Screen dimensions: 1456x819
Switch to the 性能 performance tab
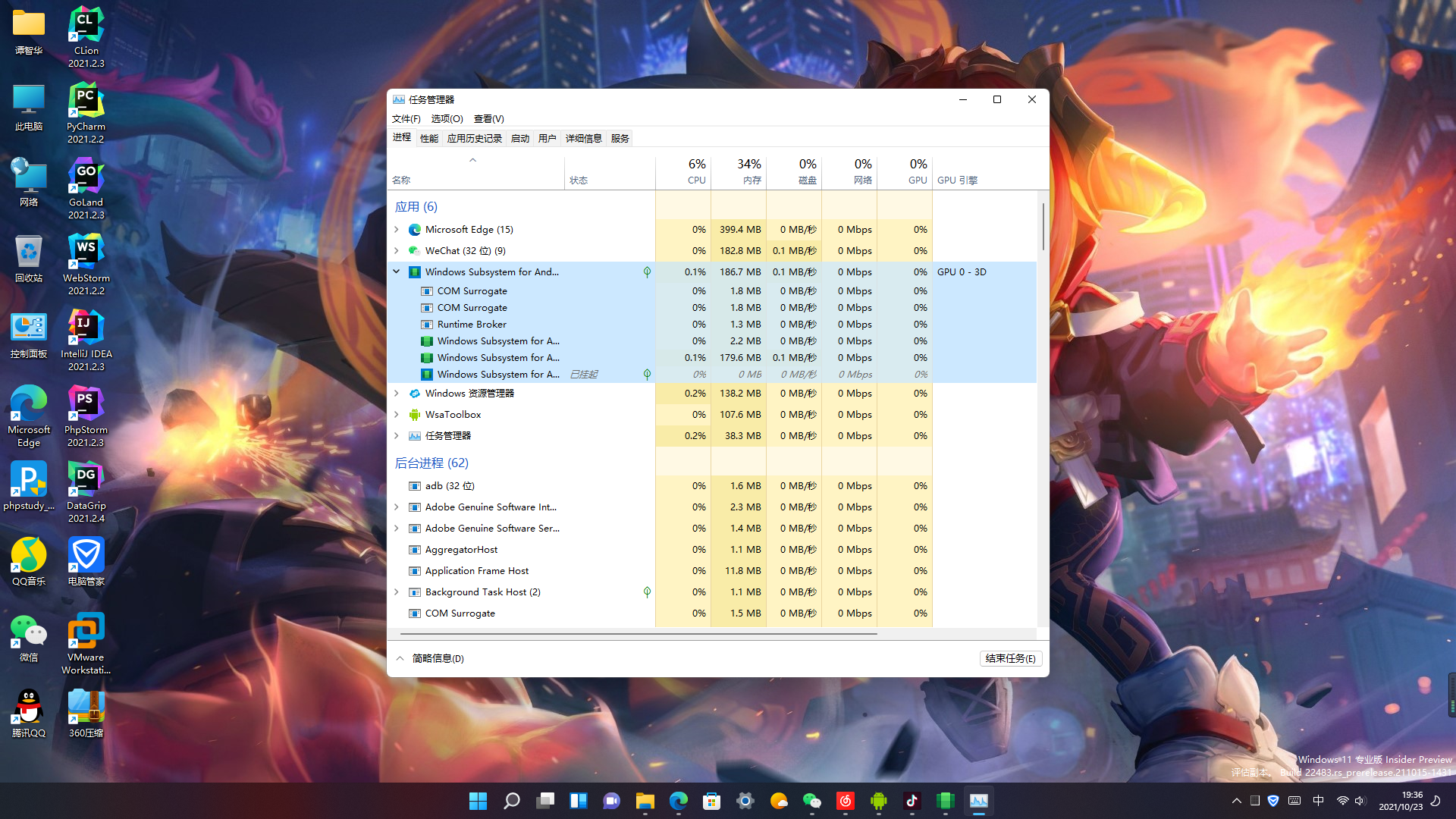[429, 138]
